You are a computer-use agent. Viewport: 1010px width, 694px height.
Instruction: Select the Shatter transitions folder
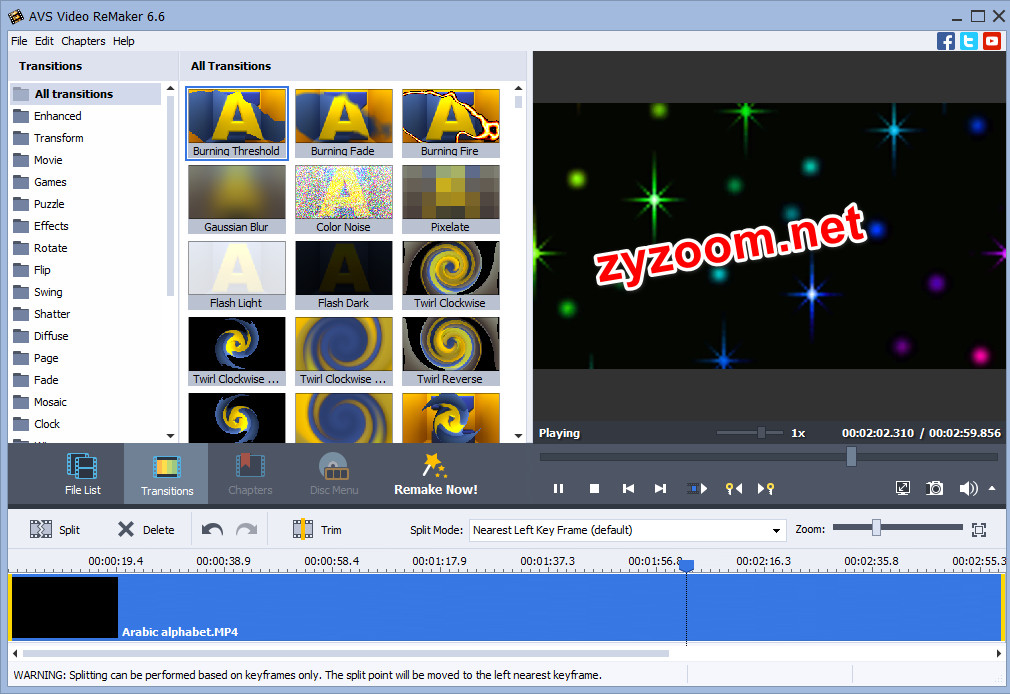pos(86,314)
